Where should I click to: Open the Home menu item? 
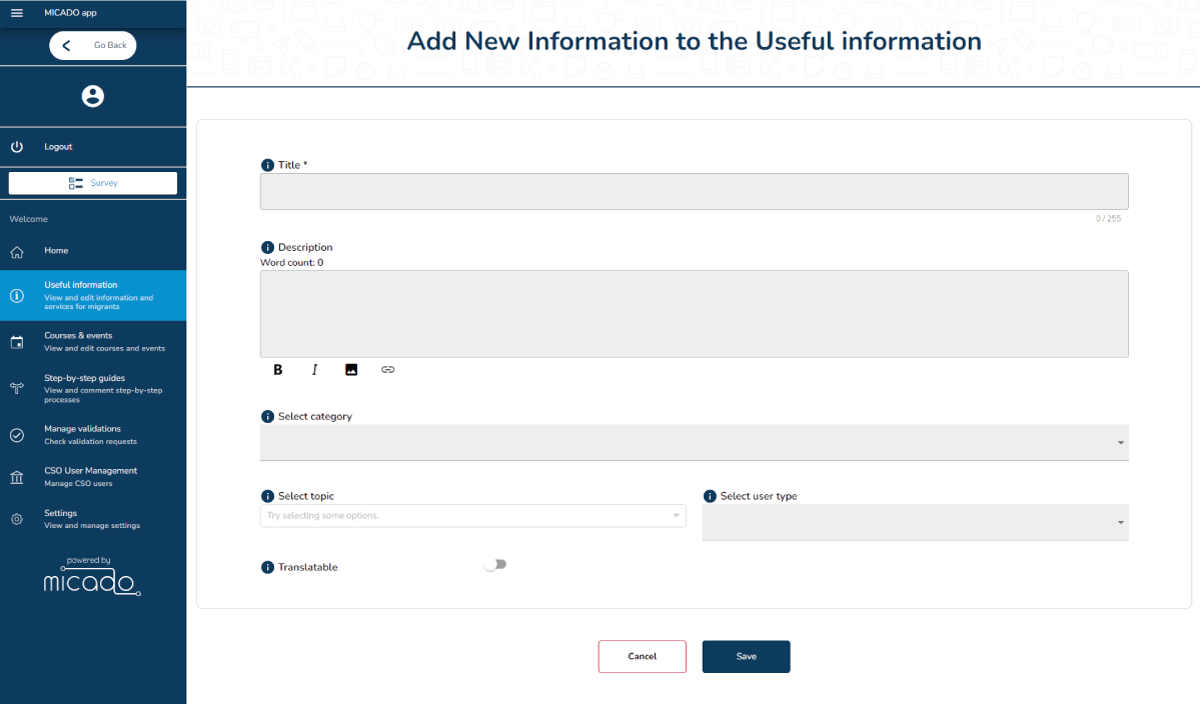pos(93,251)
